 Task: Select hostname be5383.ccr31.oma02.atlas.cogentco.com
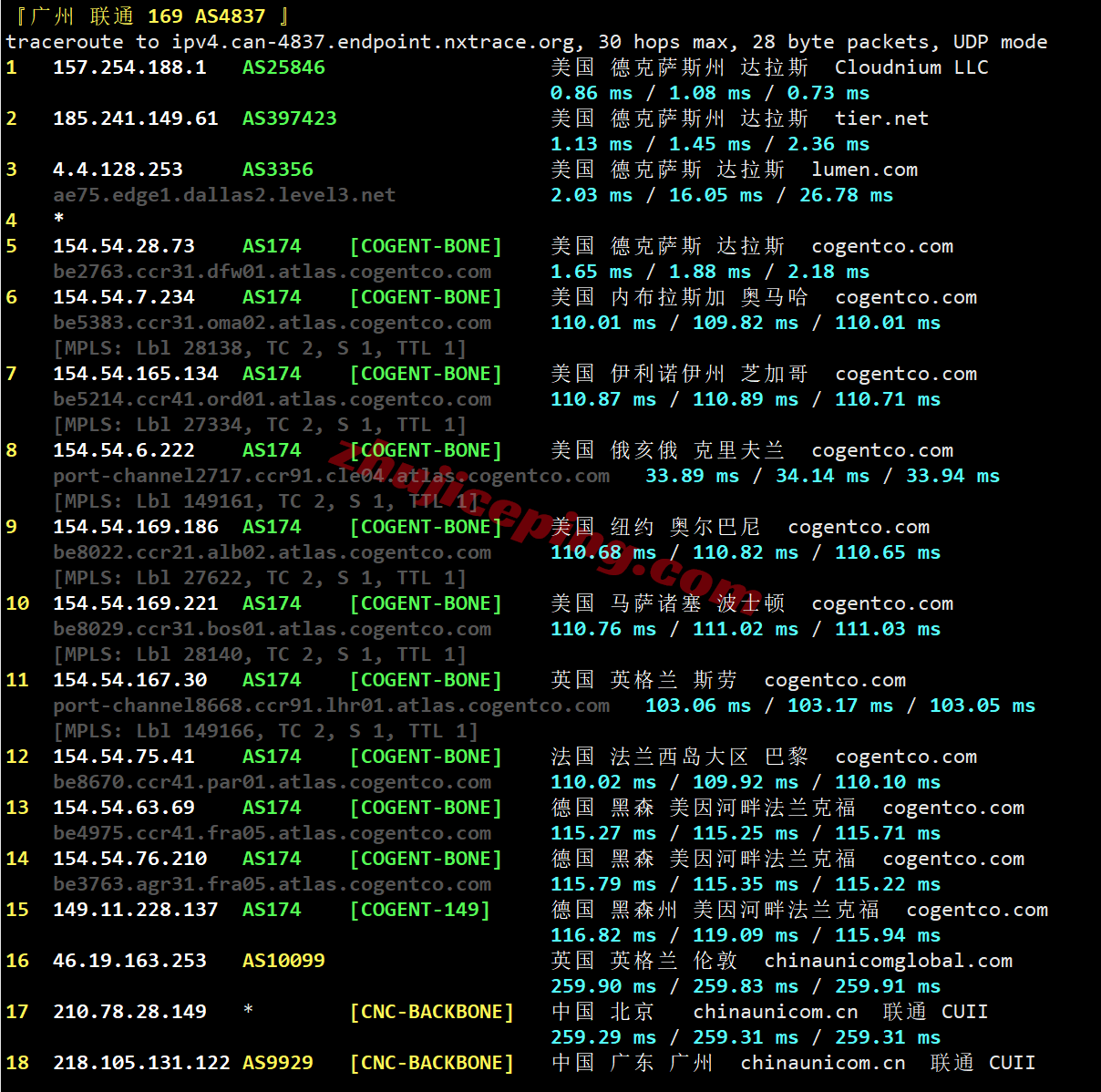coord(272,323)
